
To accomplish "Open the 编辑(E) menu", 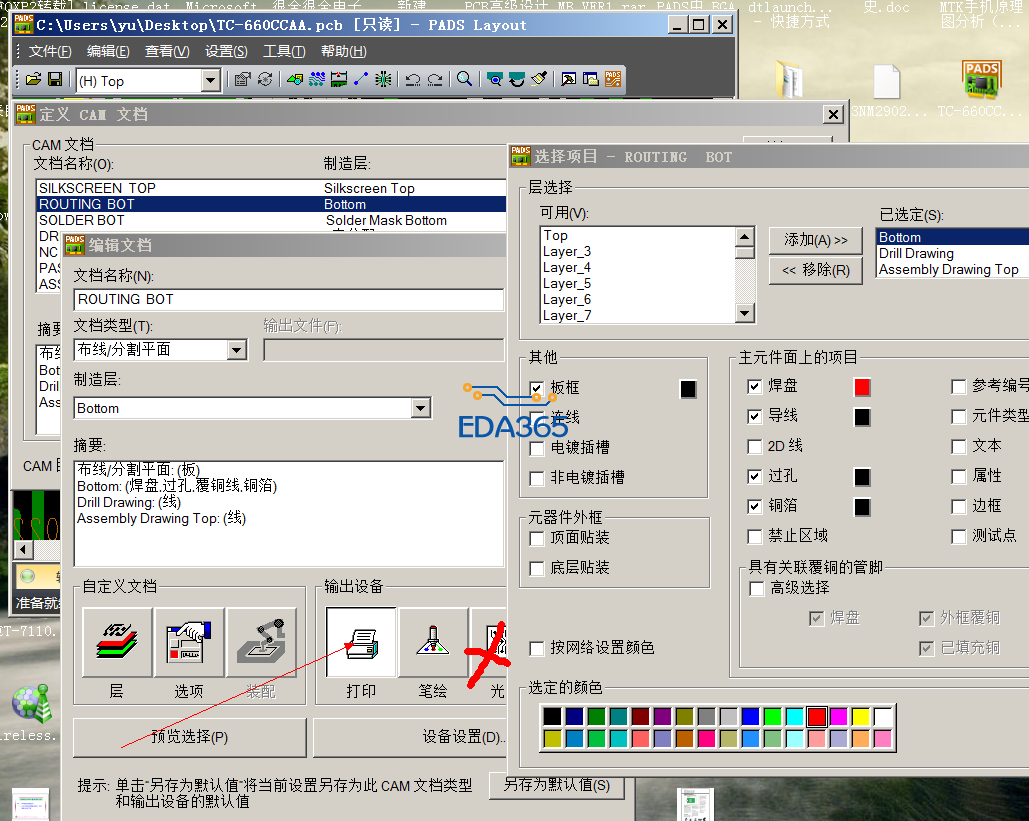I will [108, 51].
